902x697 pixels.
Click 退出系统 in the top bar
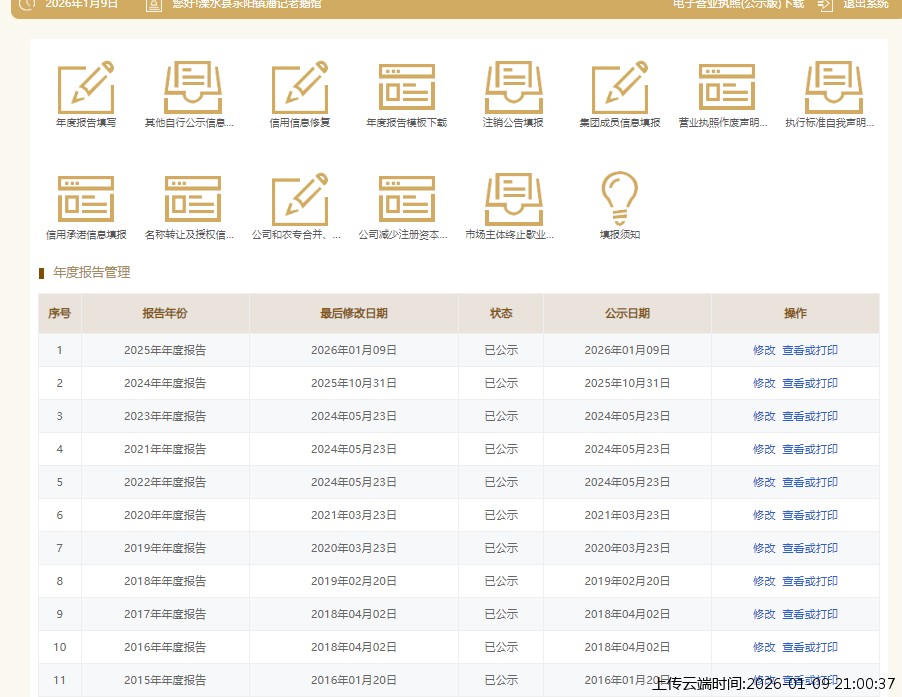click(864, 4)
